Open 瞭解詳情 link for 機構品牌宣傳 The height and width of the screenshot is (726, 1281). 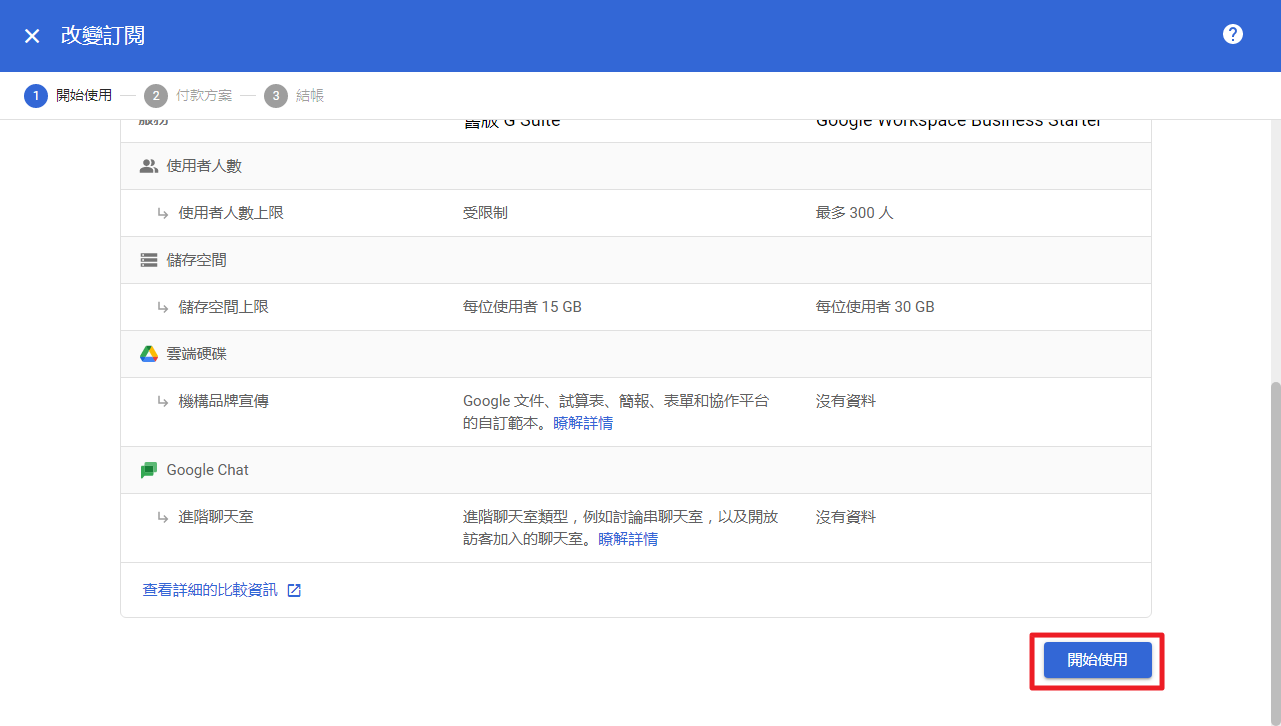click(x=583, y=423)
